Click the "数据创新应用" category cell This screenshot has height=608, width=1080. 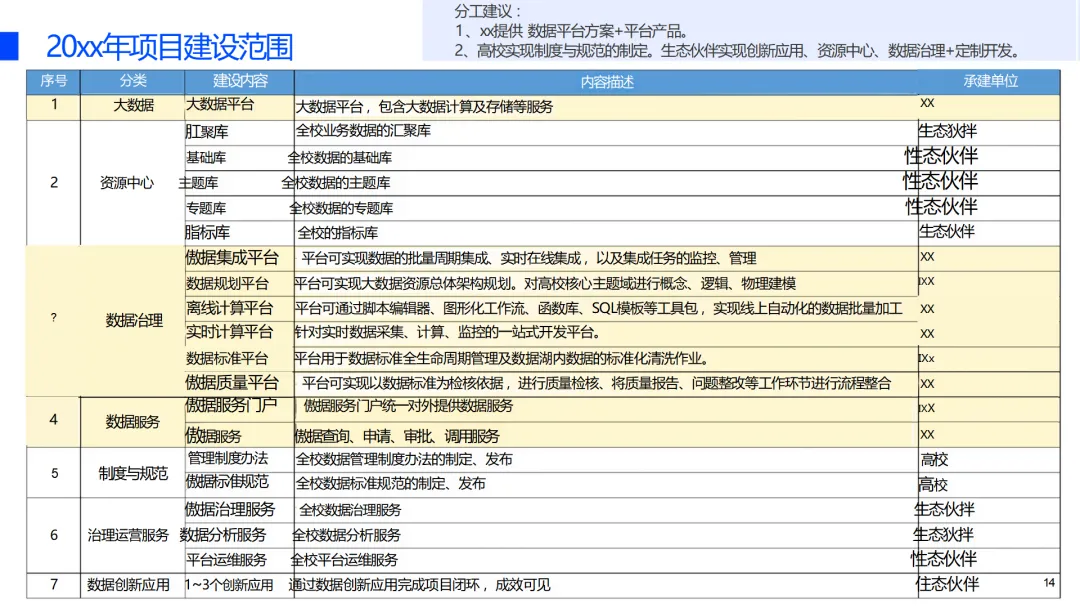128,585
